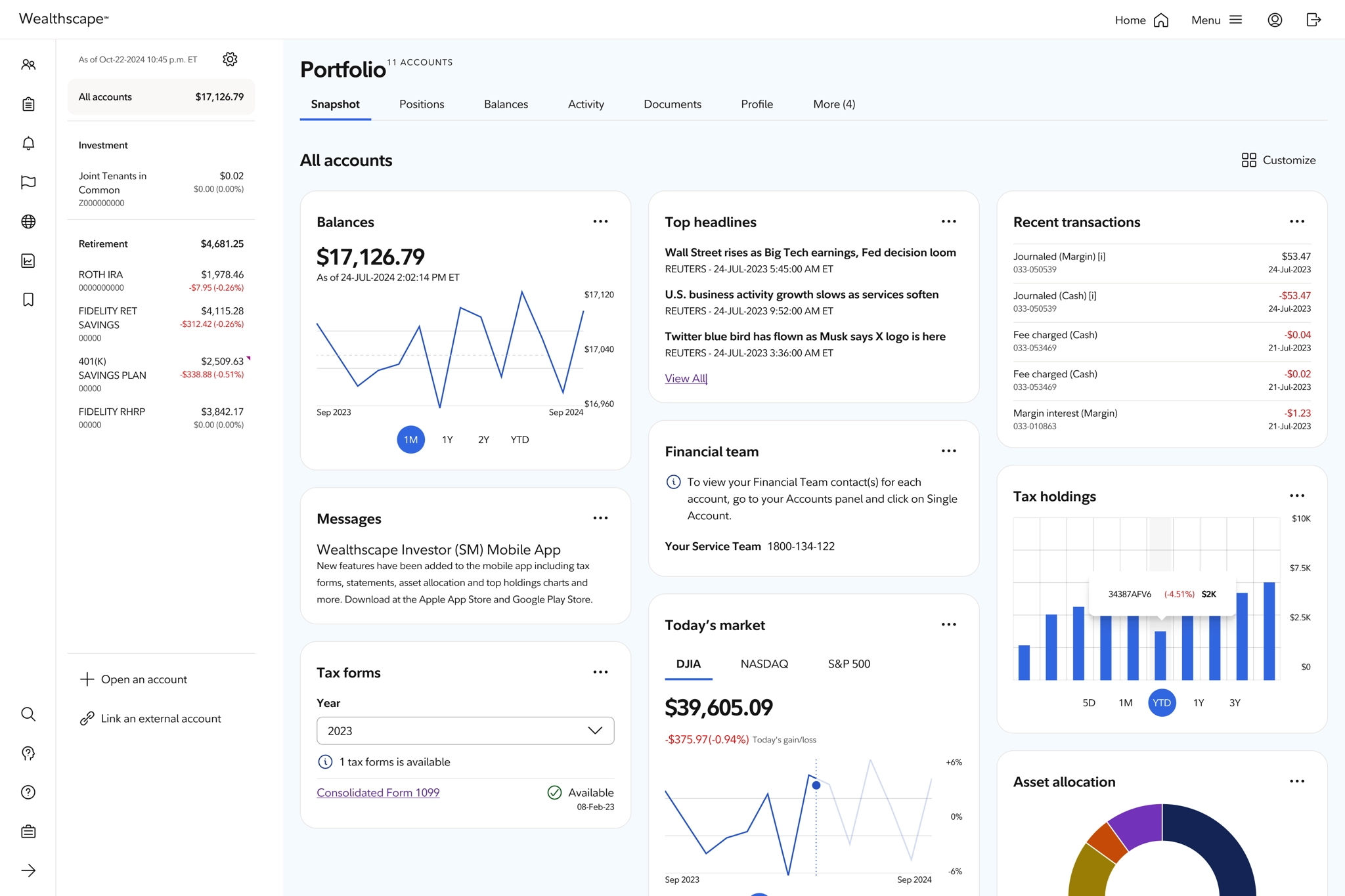Select YTD range on Balances chart

pos(519,440)
